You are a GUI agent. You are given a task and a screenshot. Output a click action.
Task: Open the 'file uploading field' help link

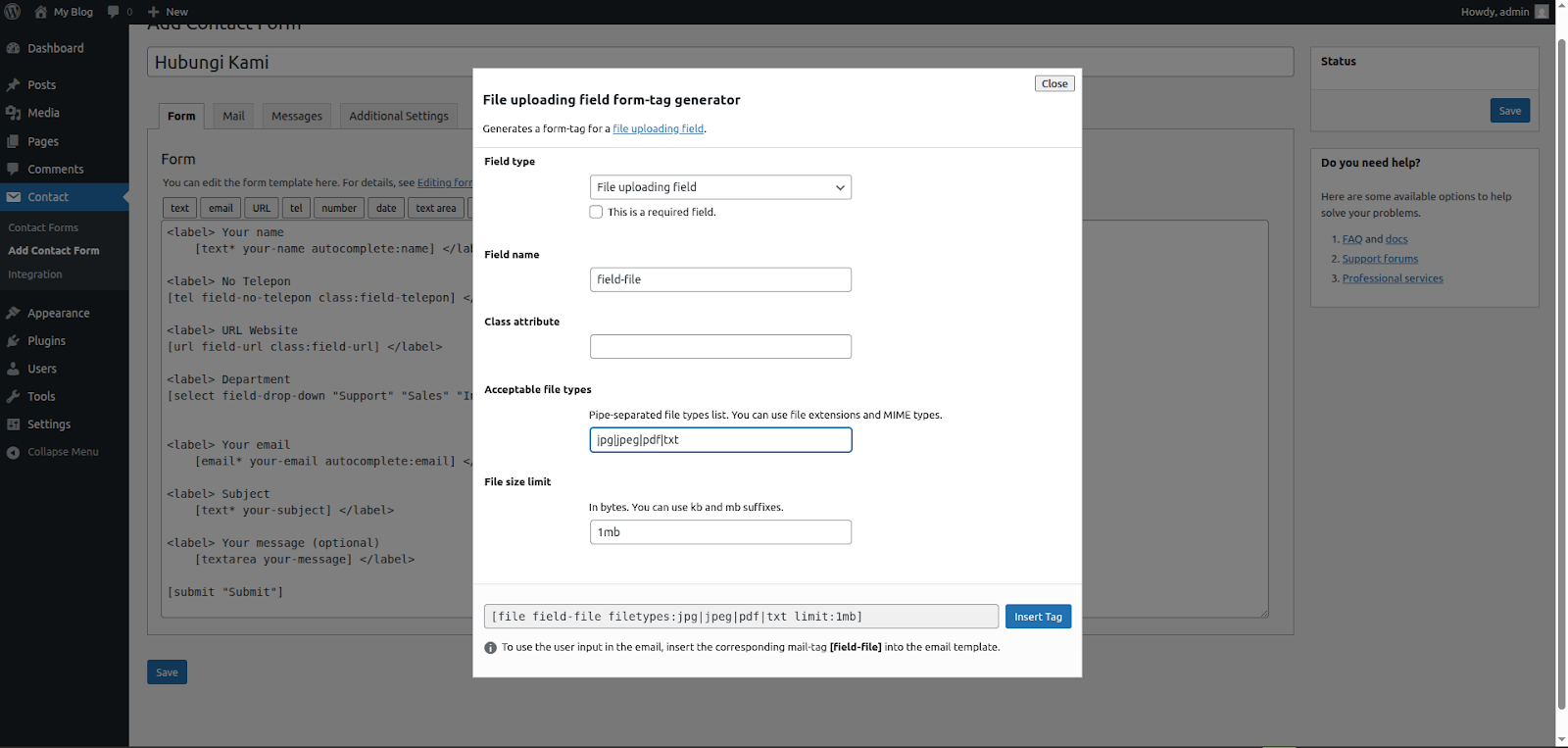coord(658,128)
